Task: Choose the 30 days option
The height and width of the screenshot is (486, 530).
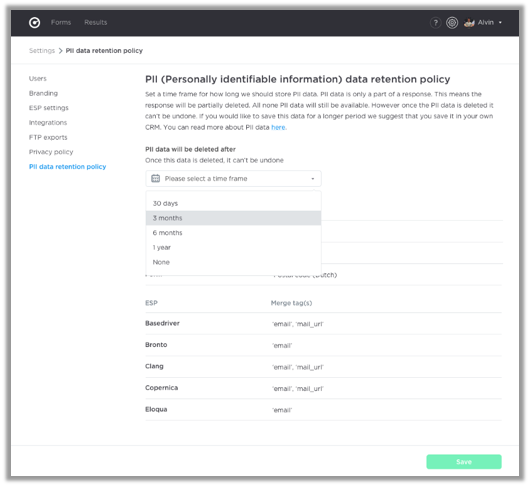Action: coord(233,203)
